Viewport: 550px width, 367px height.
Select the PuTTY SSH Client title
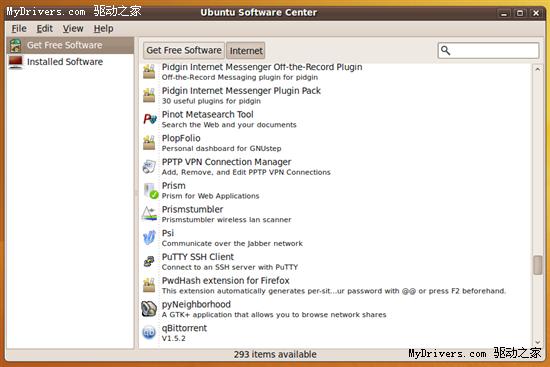click(197, 257)
